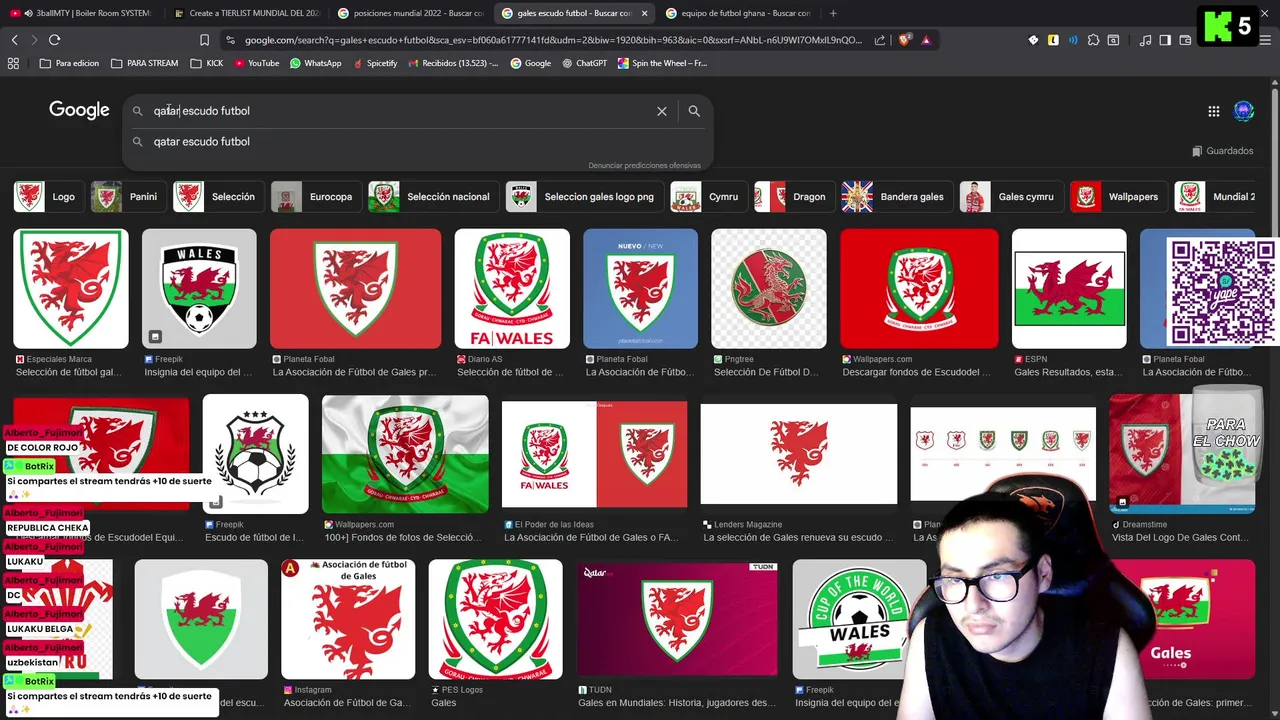Viewport: 1280px width, 720px height.
Task: Open the bookmarks-bar apps grid icon
Action: [x=13, y=63]
